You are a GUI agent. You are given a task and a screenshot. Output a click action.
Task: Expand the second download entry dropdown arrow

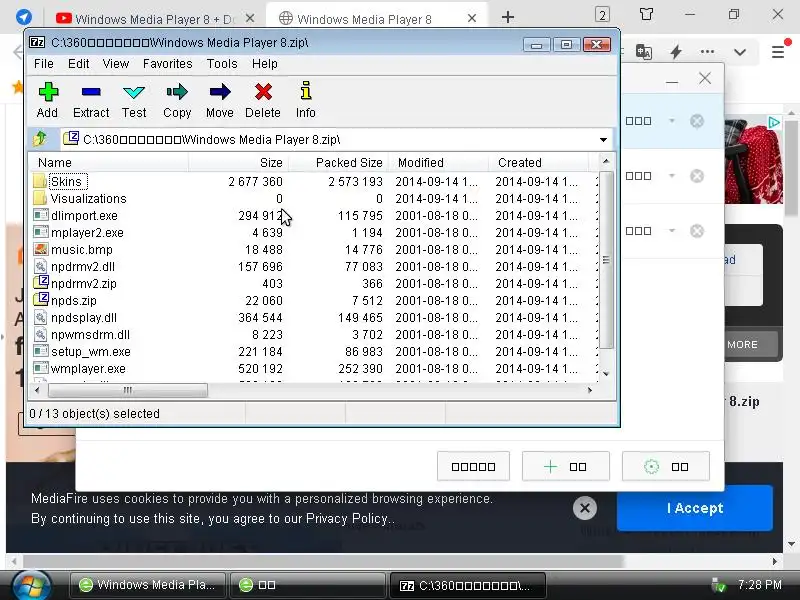click(x=672, y=176)
